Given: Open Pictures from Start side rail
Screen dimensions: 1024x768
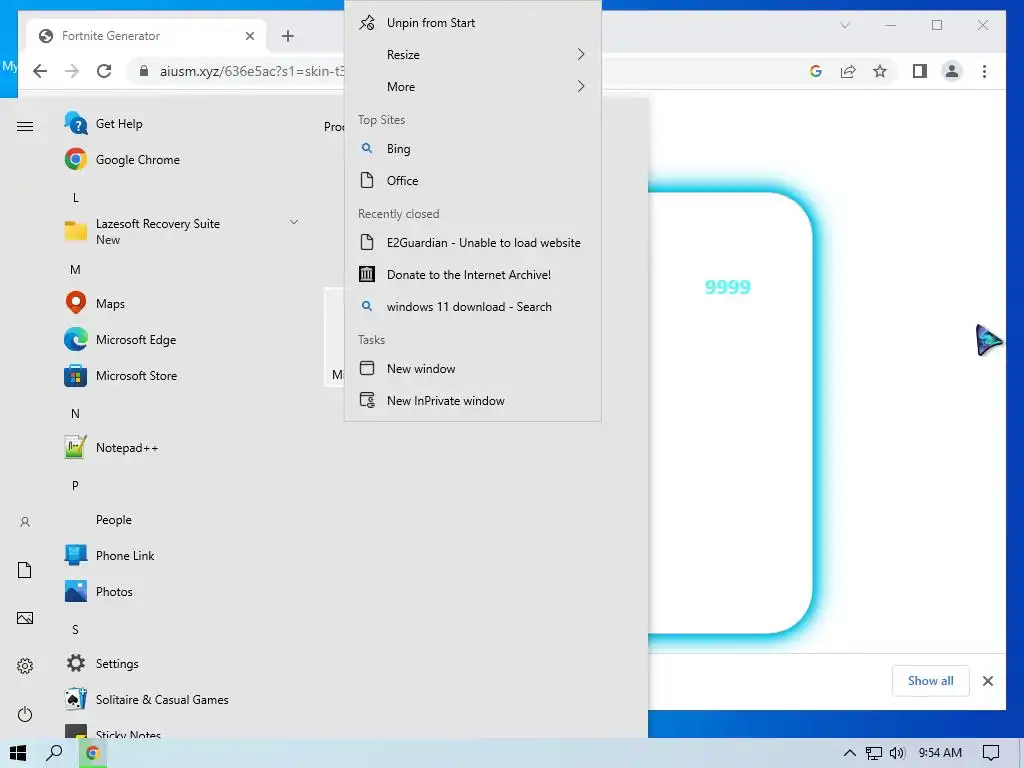Looking at the screenshot, I should (x=25, y=618).
